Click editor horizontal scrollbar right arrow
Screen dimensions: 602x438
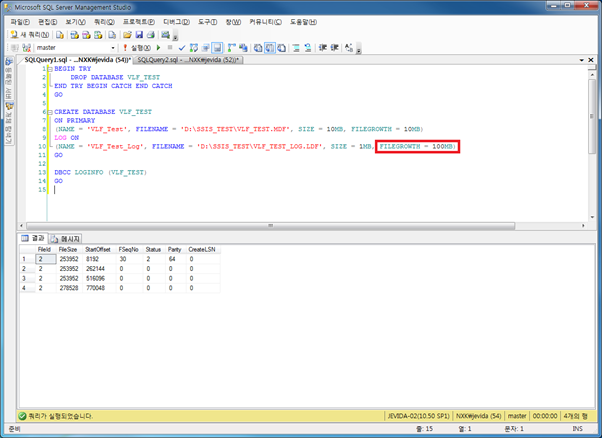[583, 226]
